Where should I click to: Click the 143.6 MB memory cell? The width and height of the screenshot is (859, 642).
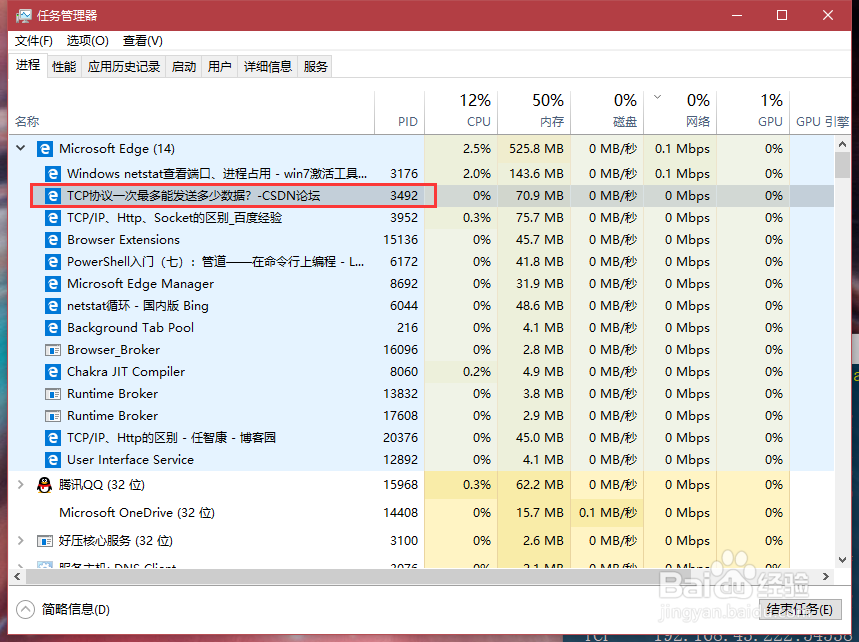point(536,174)
